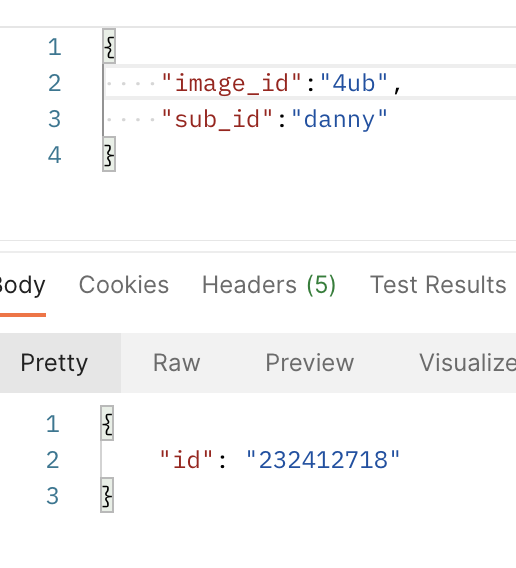This screenshot has width=516, height=568.
Task: Switch response view to Raw
Action: [x=176, y=363]
